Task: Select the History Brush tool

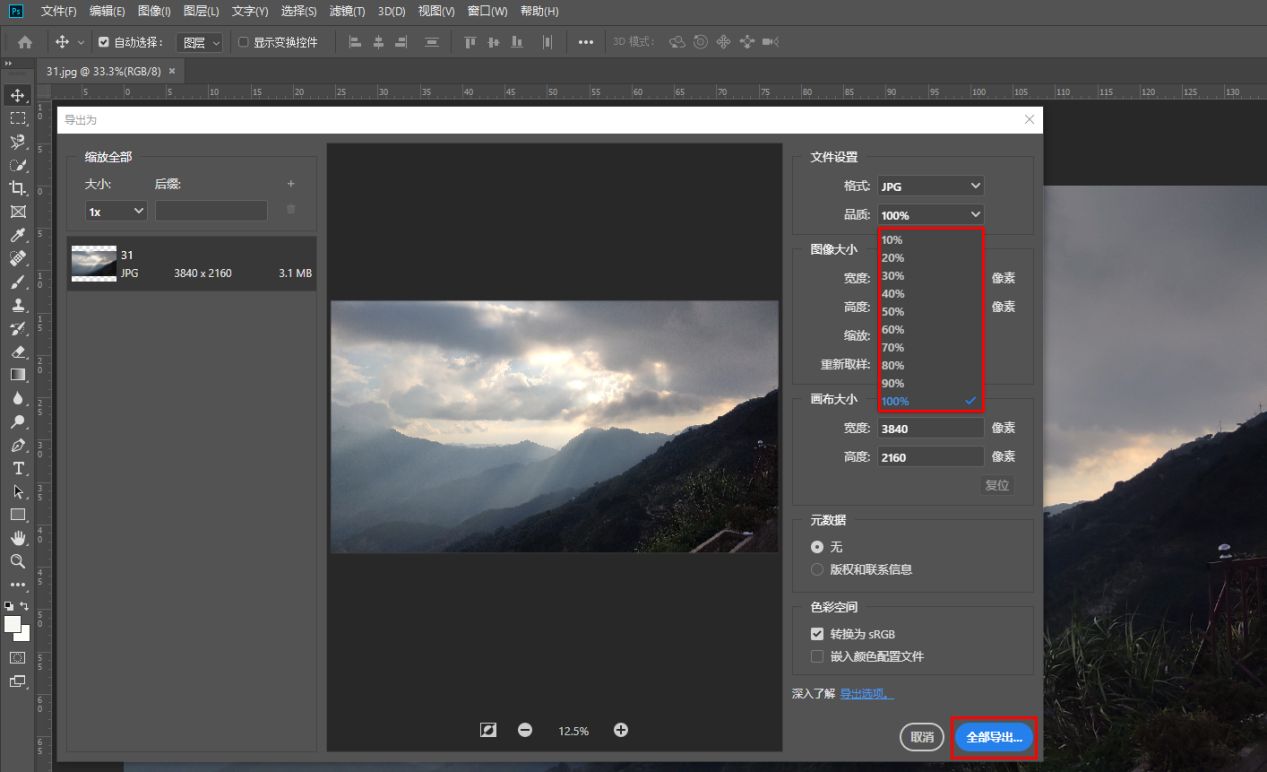Action: point(18,328)
